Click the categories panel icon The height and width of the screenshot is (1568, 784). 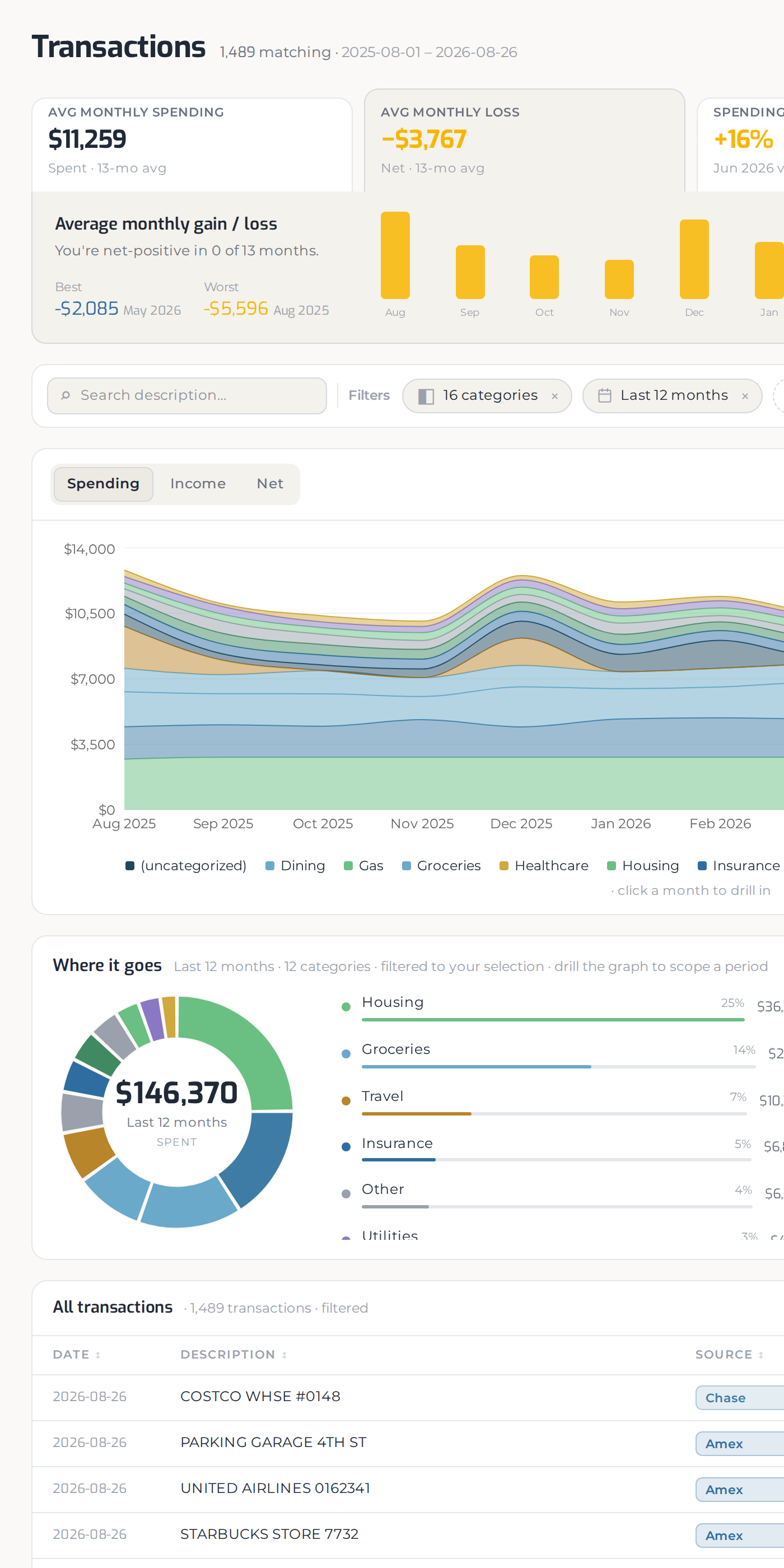point(426,396)
